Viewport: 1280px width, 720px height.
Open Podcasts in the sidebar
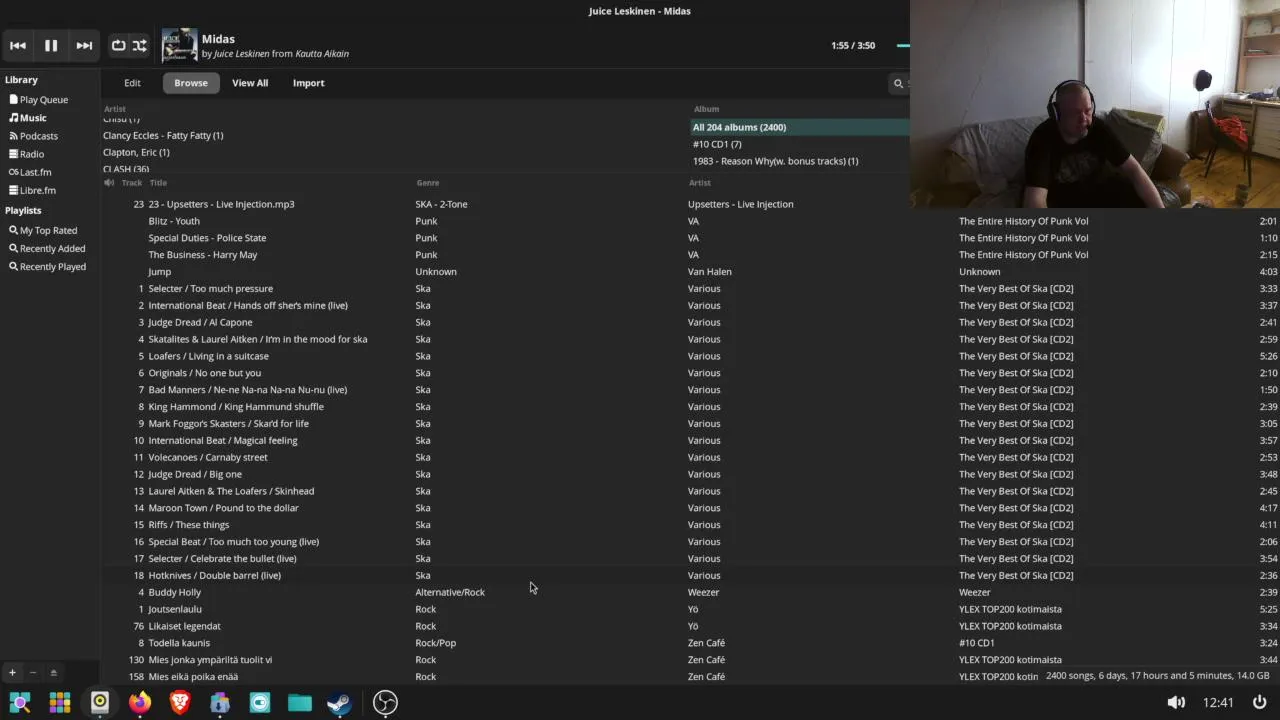click(39, 136)
